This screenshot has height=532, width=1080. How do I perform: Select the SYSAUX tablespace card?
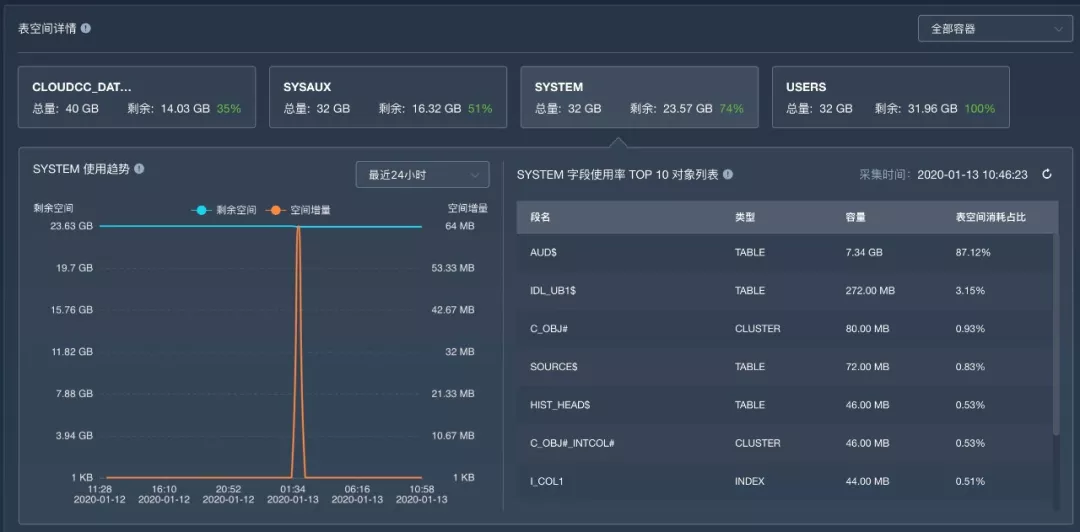tap(388, 98)
